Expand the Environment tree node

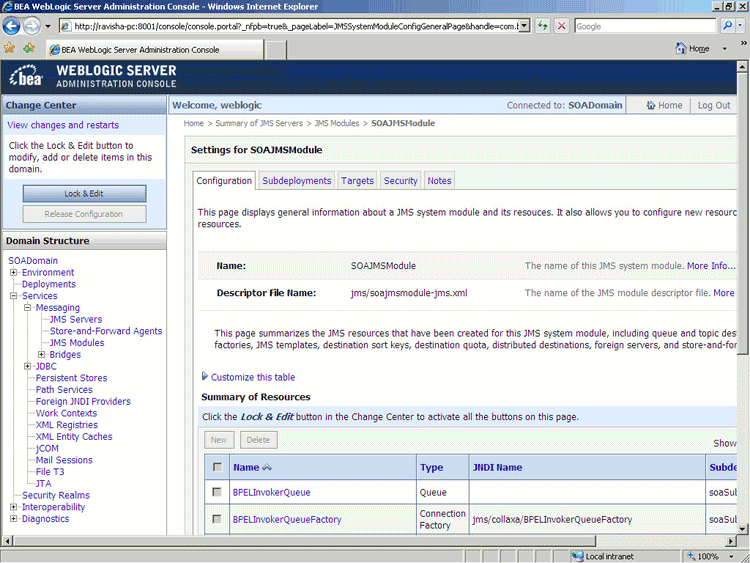[x=13, y=272]
